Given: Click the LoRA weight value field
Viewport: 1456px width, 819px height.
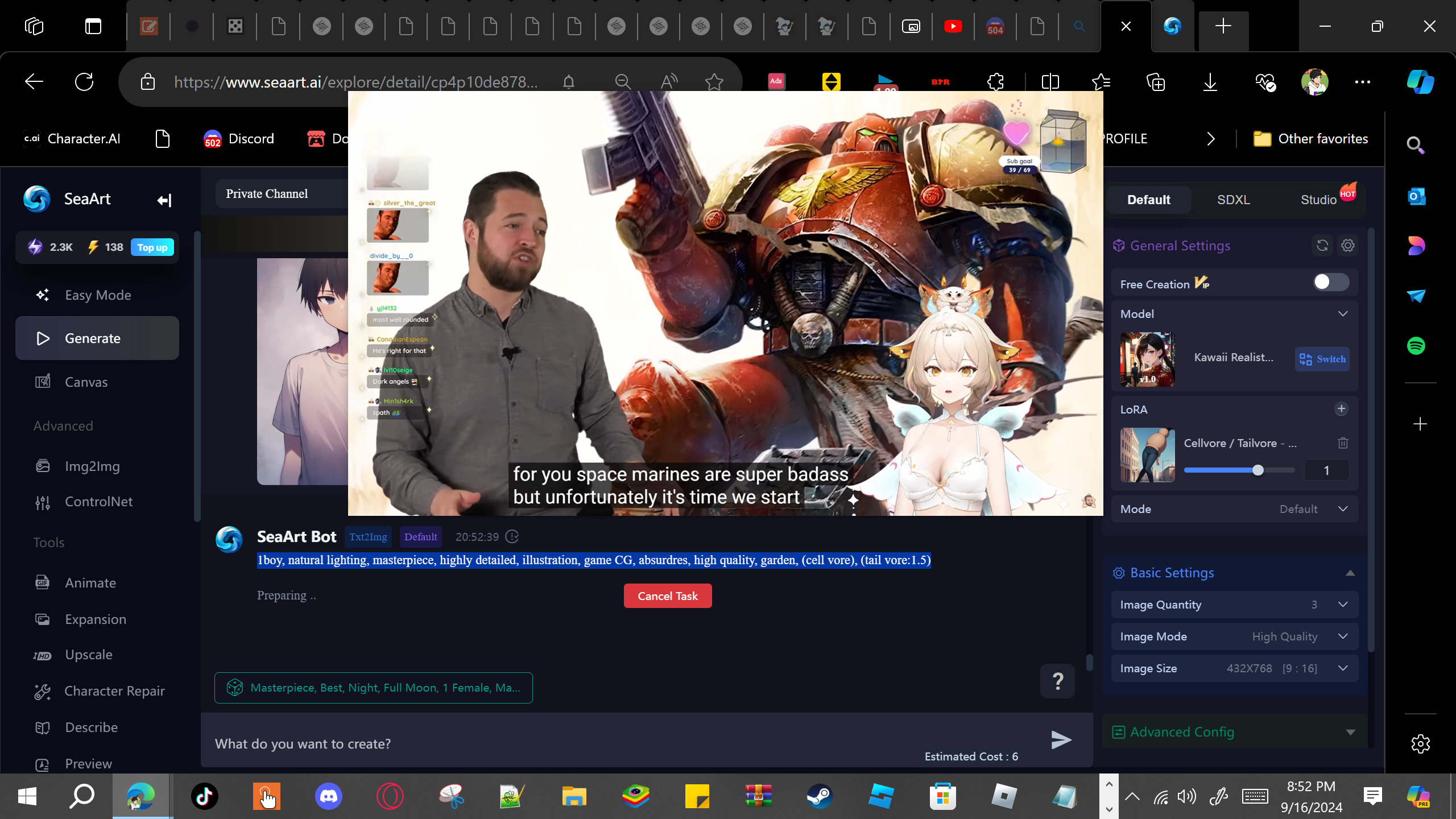Looking at the screenshot, I should click(1326, 470).
